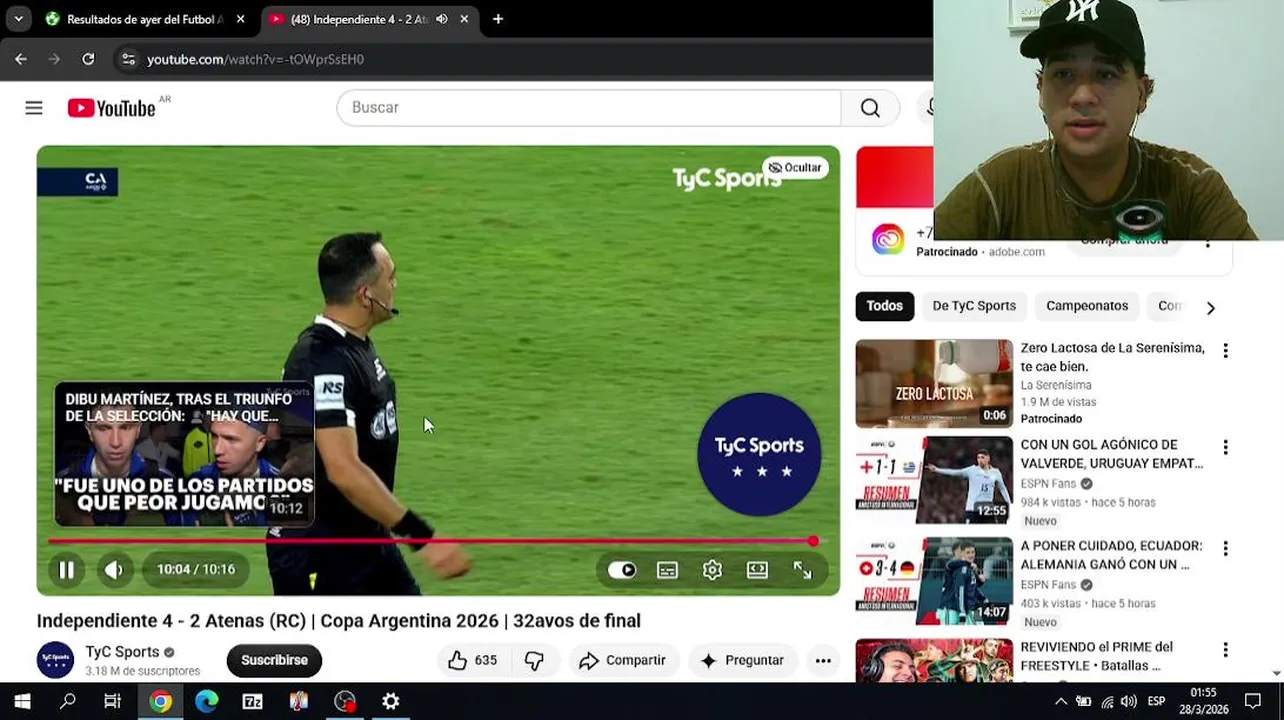The width and height of the screenshot is (1284, 720).
Task: Share the video via Compartir
Action: click(x=622, y=660)
